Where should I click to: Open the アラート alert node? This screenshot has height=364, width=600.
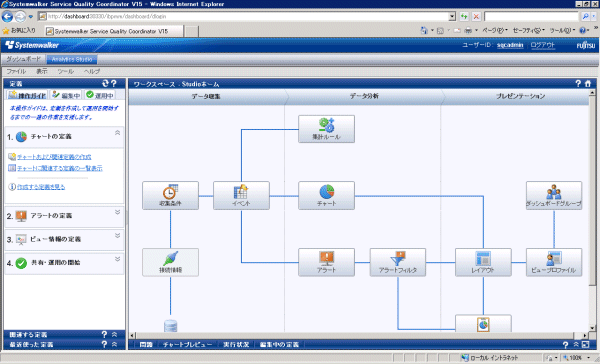326,262
